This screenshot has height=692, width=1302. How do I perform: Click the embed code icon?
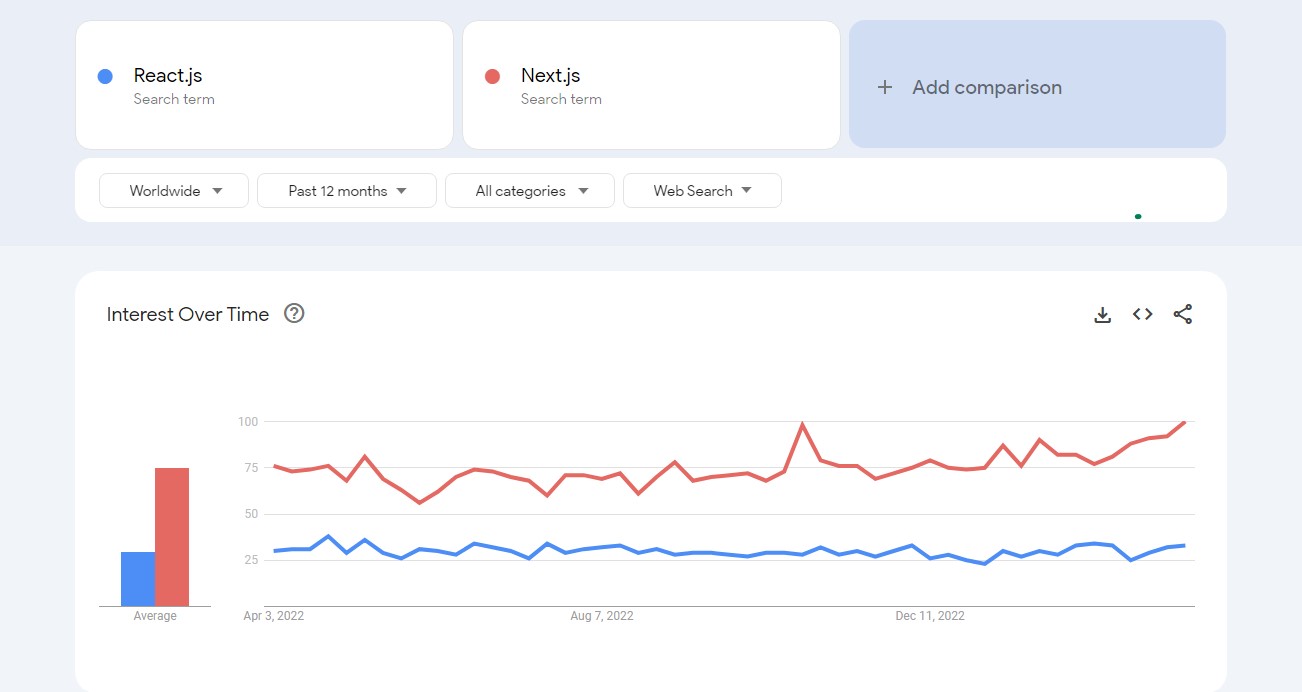click(x=1142, y=314)
